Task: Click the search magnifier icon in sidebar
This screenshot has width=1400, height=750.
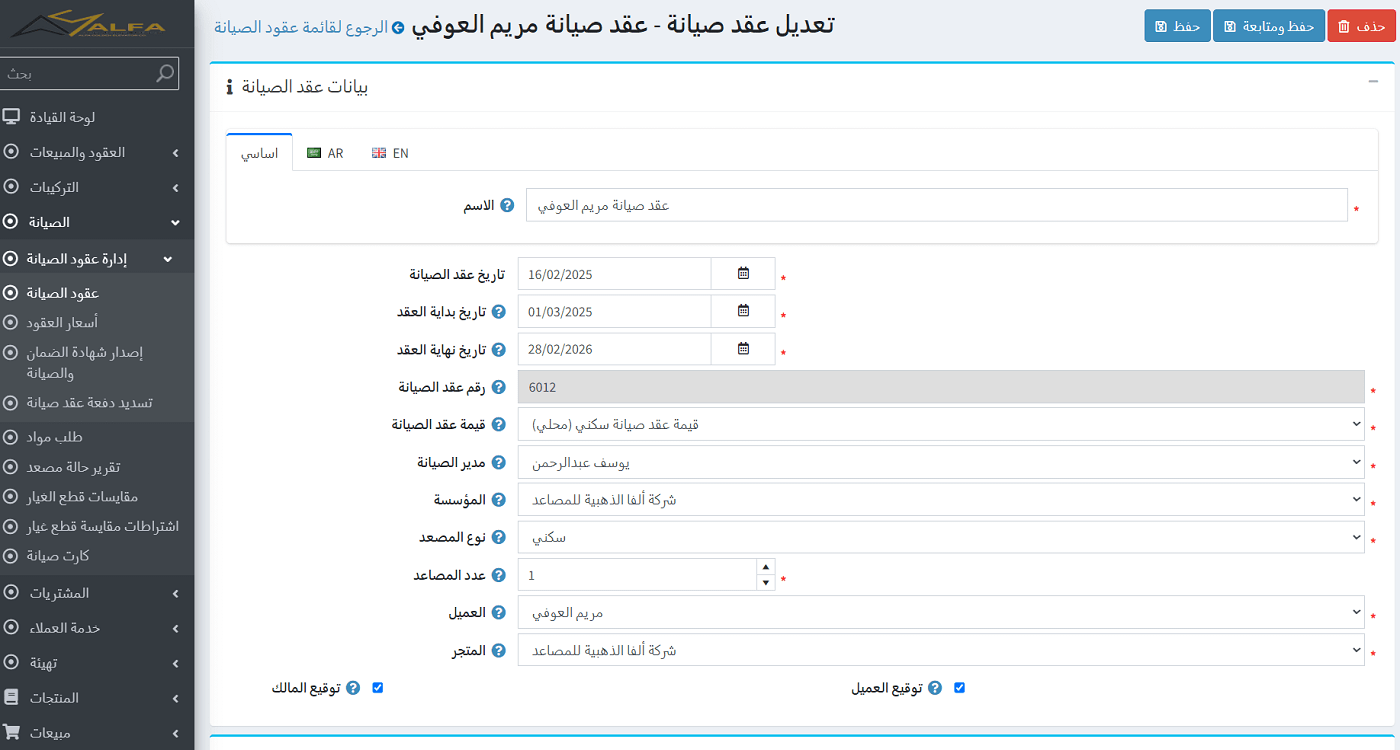Action: coord(166,73)
